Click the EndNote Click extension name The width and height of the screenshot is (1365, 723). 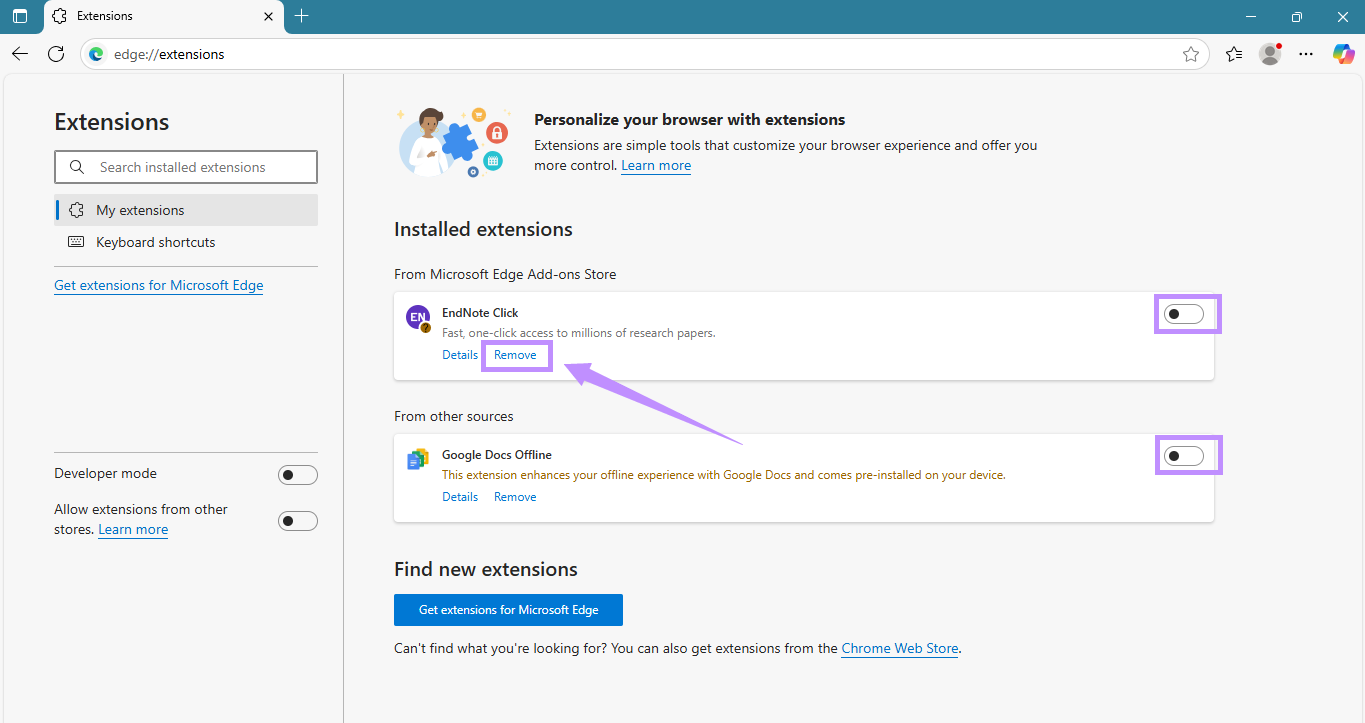coord(480,313)
